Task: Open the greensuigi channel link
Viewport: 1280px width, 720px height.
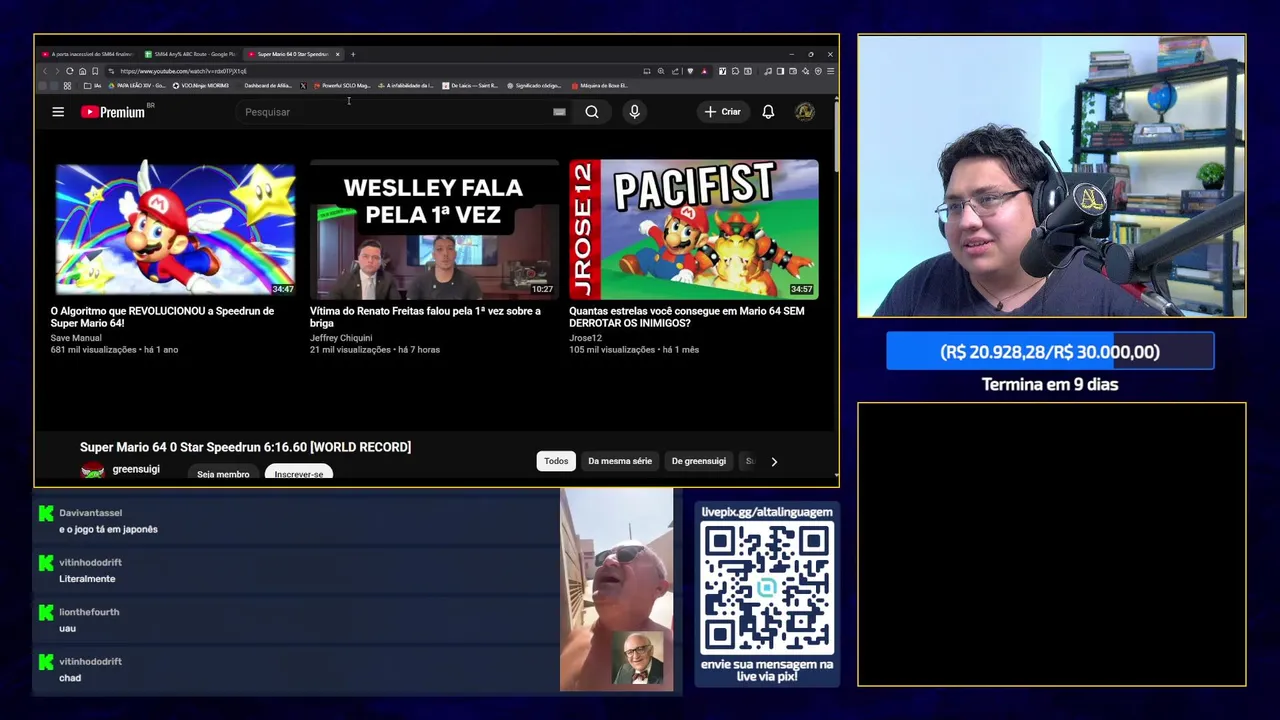Action: click(136, 469)
